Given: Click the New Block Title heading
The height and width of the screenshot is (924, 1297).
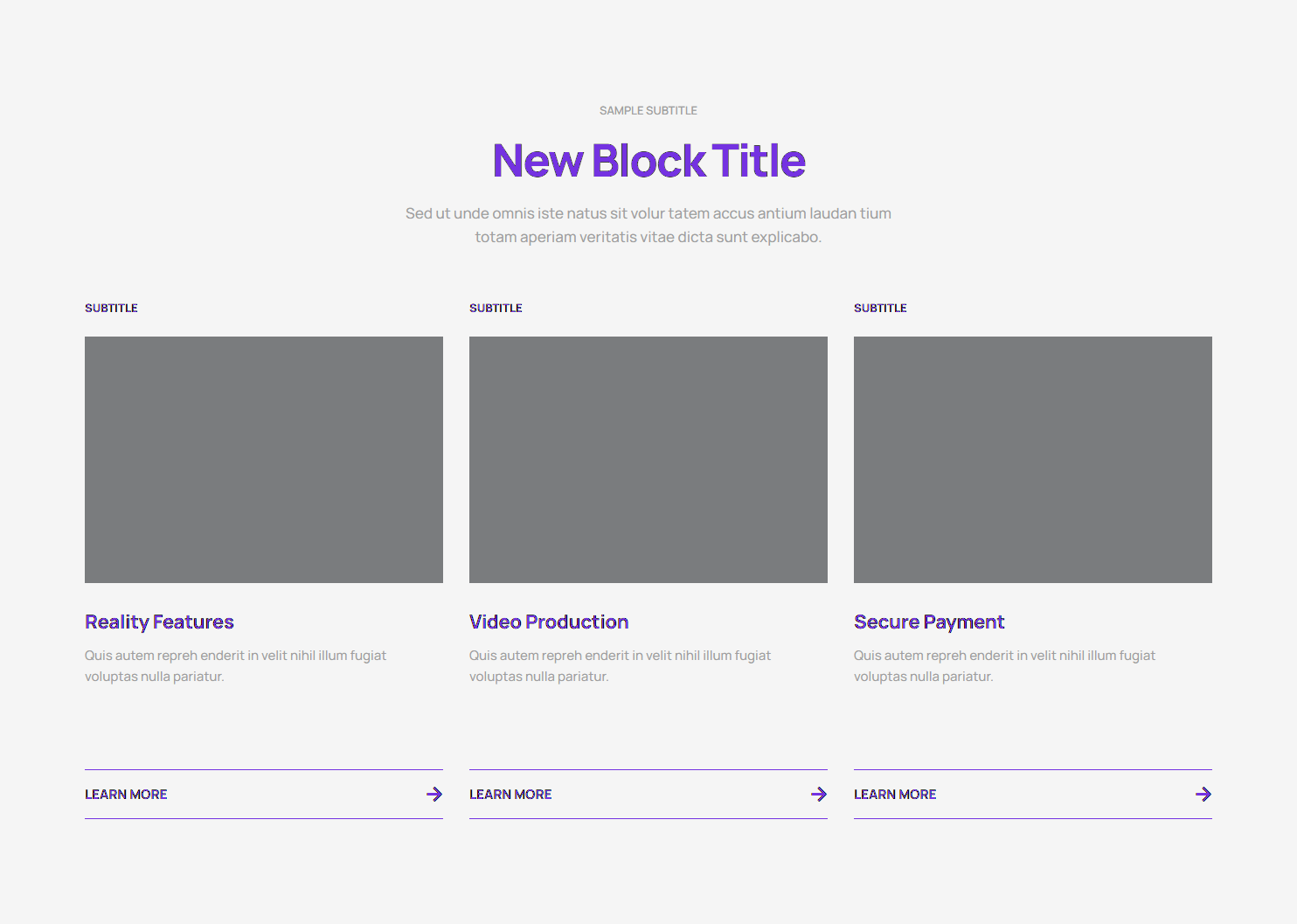Looking at the screenshot, I should [x=648, y=161].
